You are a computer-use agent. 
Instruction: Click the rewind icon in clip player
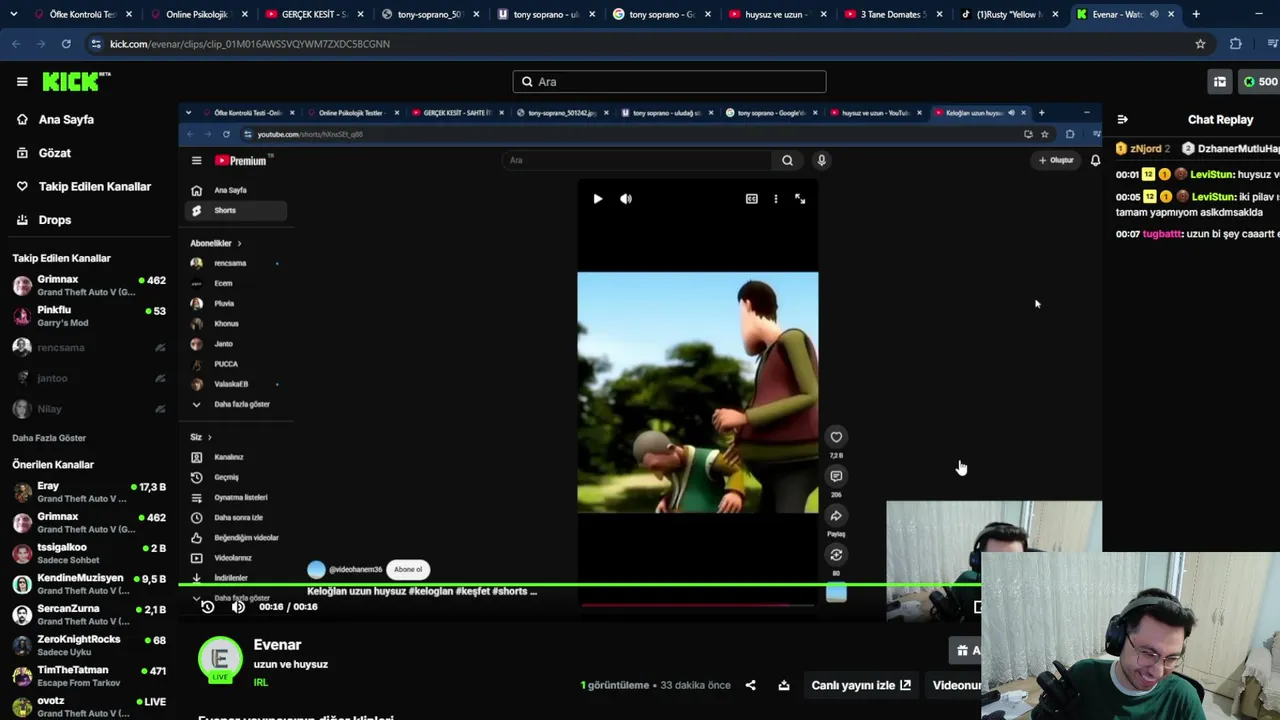point(208,607)
